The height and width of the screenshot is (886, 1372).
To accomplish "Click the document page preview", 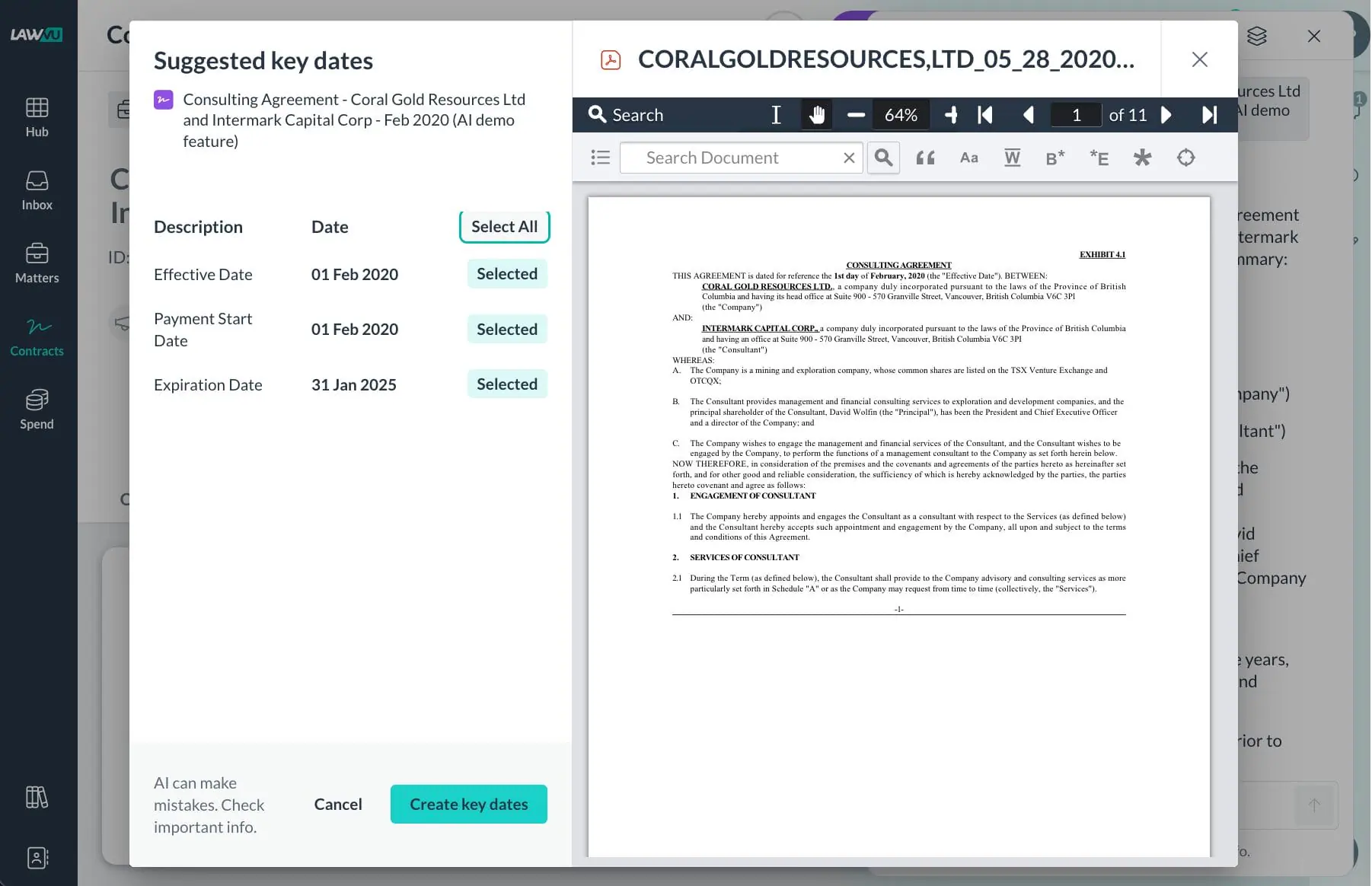I will pyautogui.click(x=899, y=527).
